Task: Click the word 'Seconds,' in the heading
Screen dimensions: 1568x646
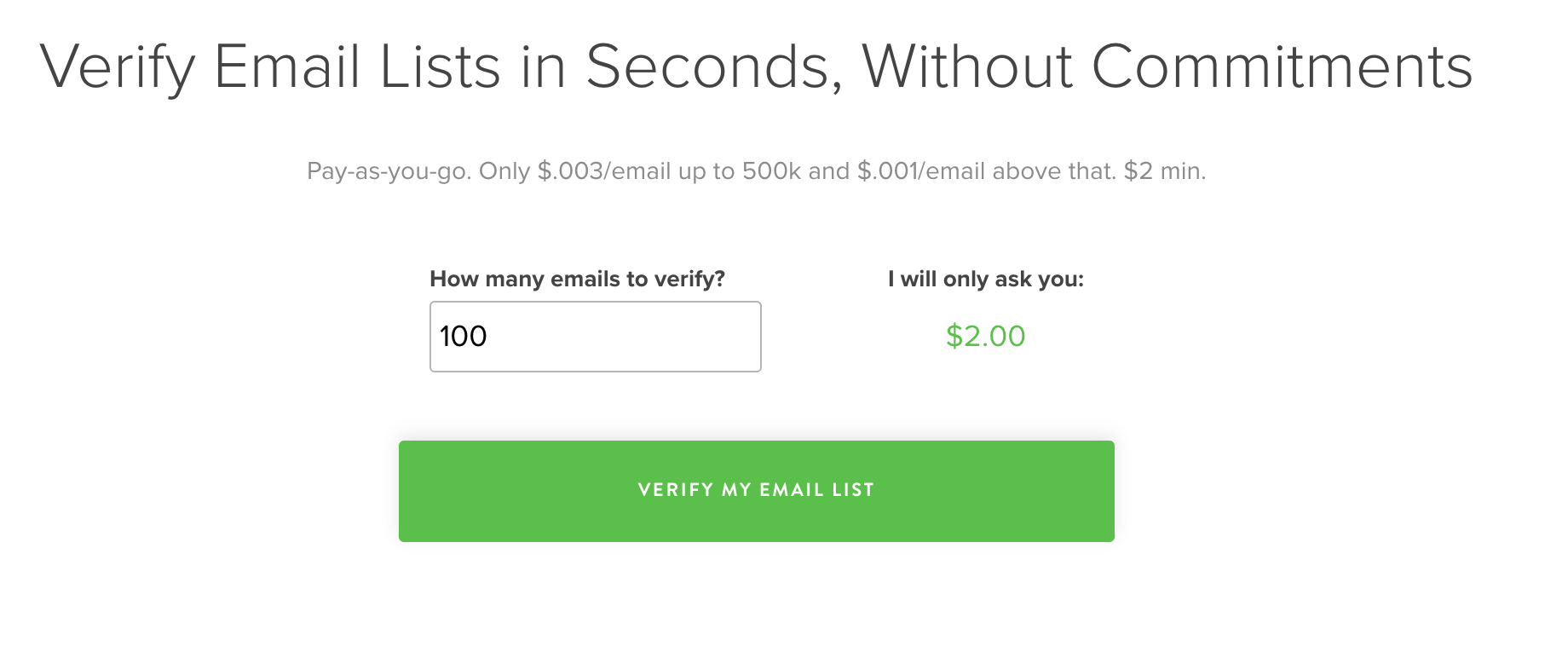Action: (x=714, y=66)
